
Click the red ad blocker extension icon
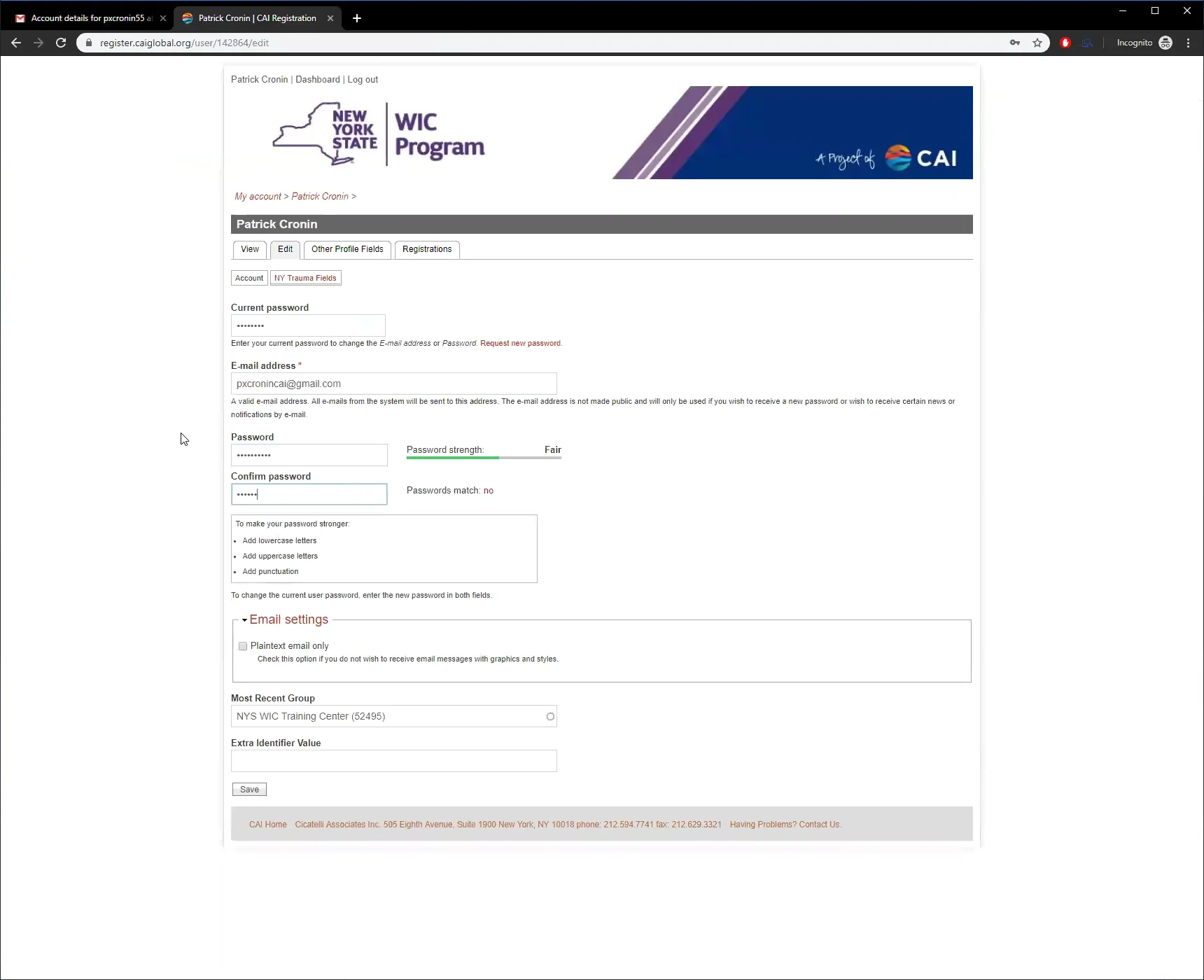click(1065, 43)
